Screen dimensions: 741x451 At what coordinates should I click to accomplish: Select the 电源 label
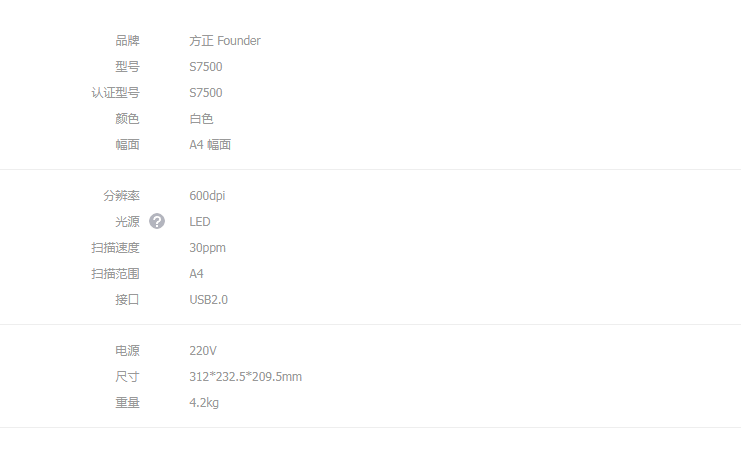127,351
